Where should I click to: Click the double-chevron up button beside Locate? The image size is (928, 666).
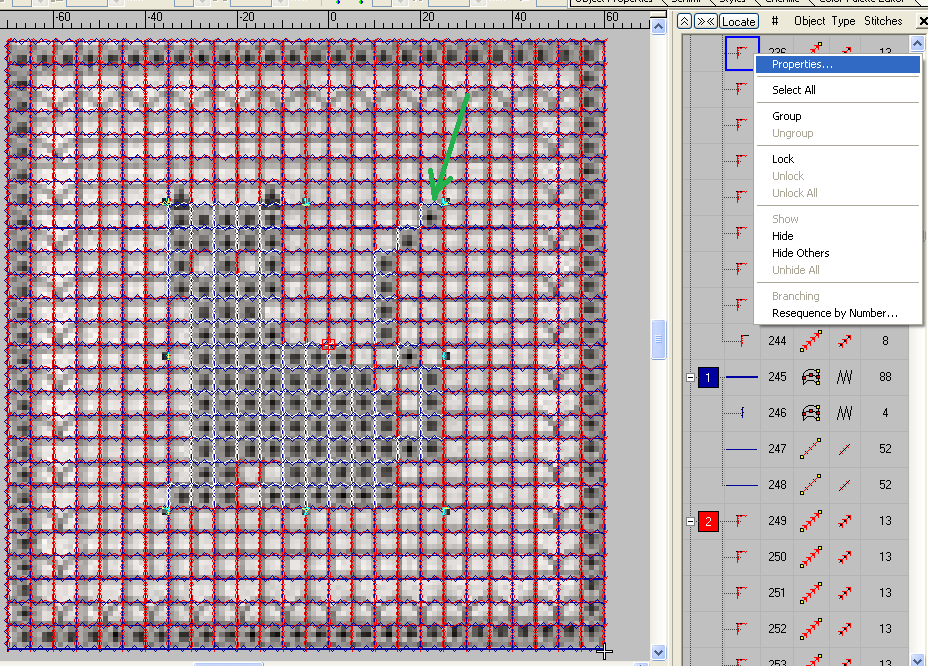[685, 21]
